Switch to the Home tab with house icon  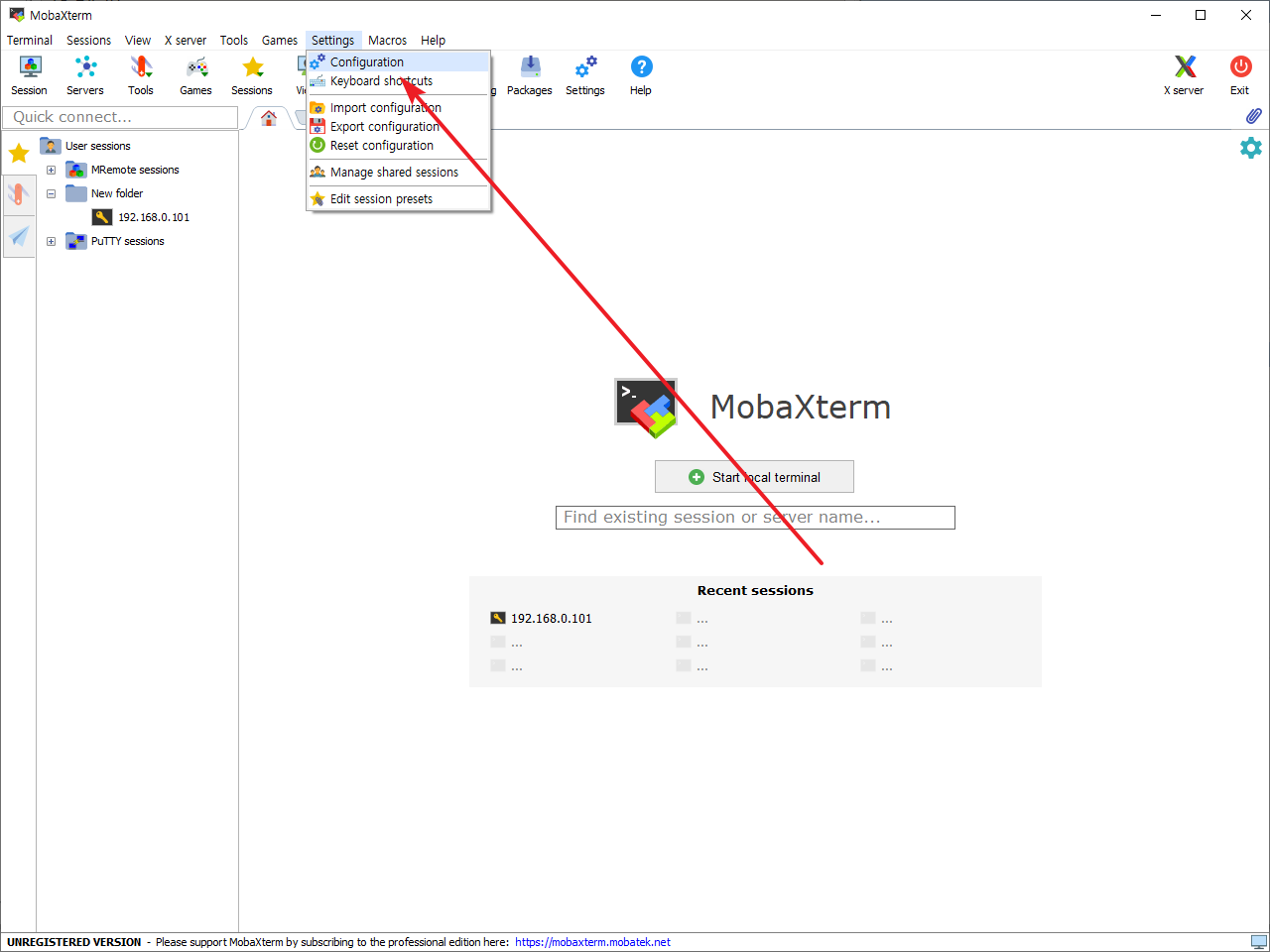[269, 118]
